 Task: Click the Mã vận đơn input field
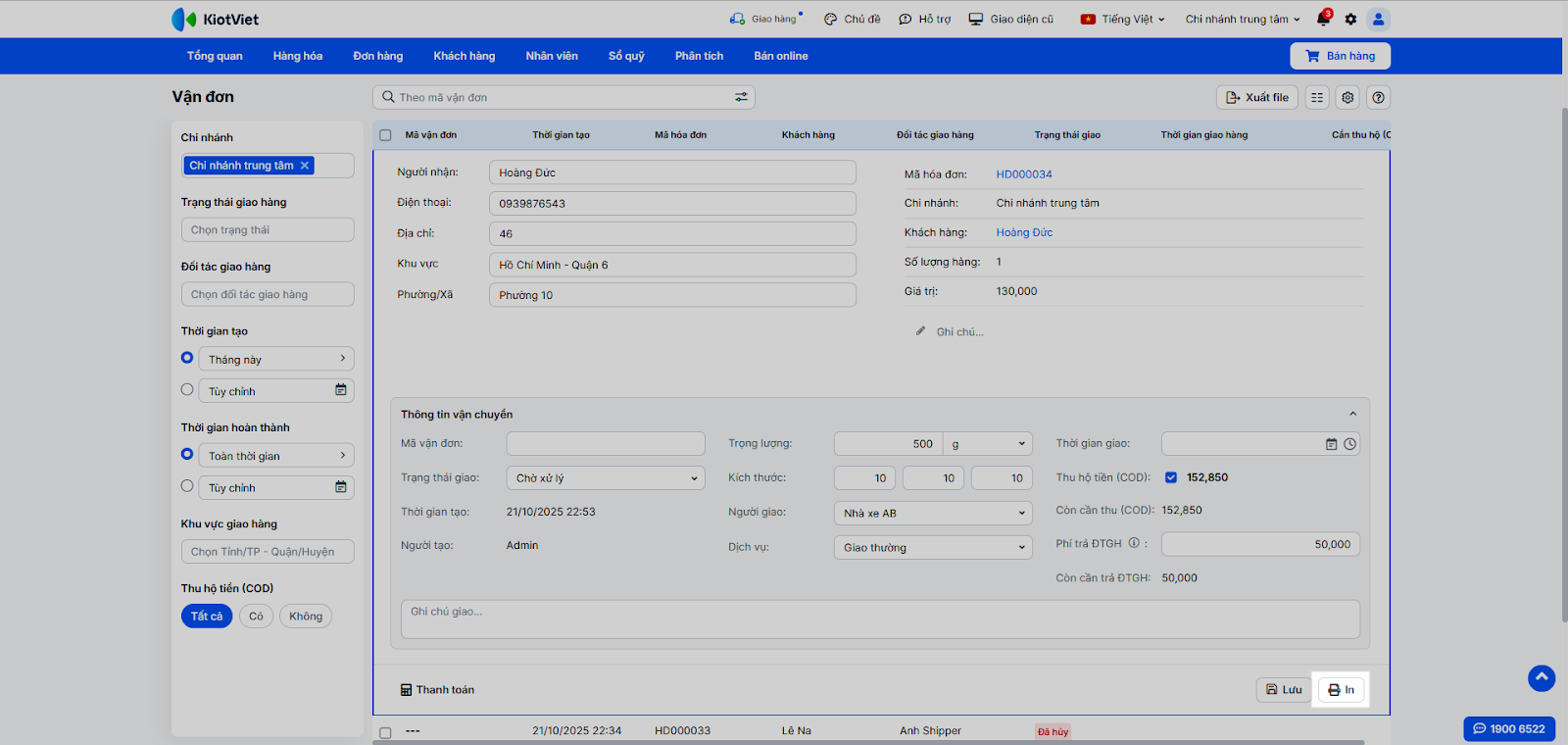coord(605,444)
